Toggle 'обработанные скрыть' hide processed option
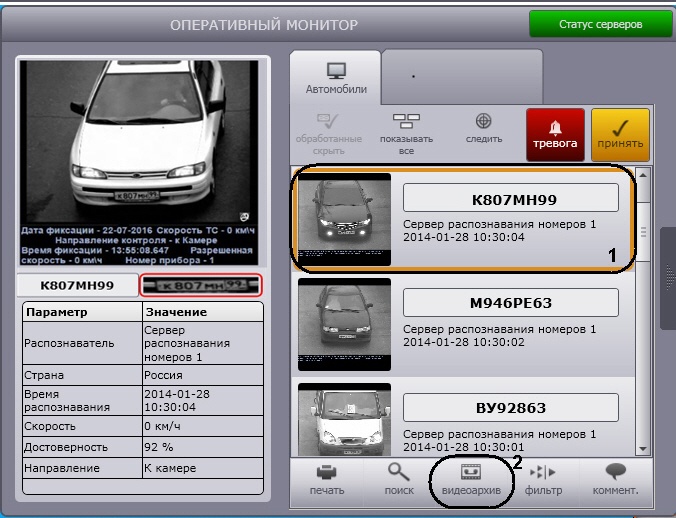Screen dimensions: 676x518 pos(329,132)
